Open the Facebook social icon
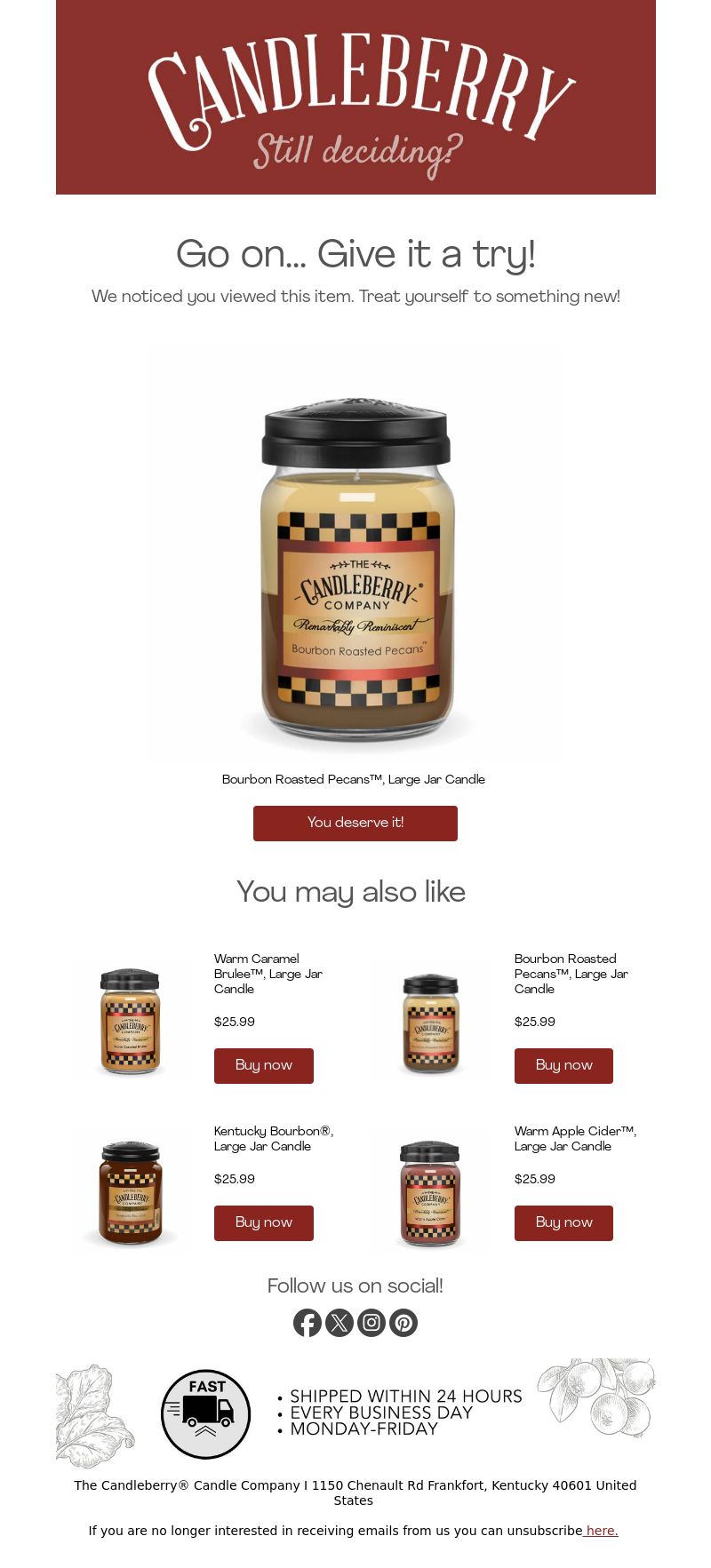This screenshot has width=711, height=1568. click(x=308, y=1323)
